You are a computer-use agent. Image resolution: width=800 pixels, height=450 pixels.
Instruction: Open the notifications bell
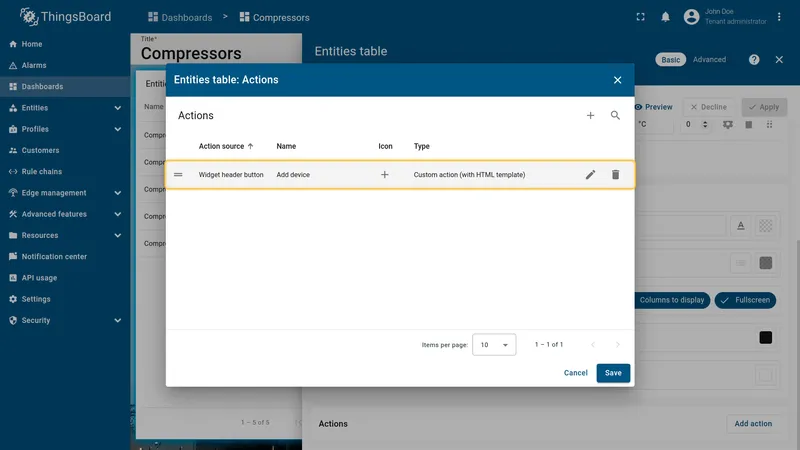pos(665,17)
